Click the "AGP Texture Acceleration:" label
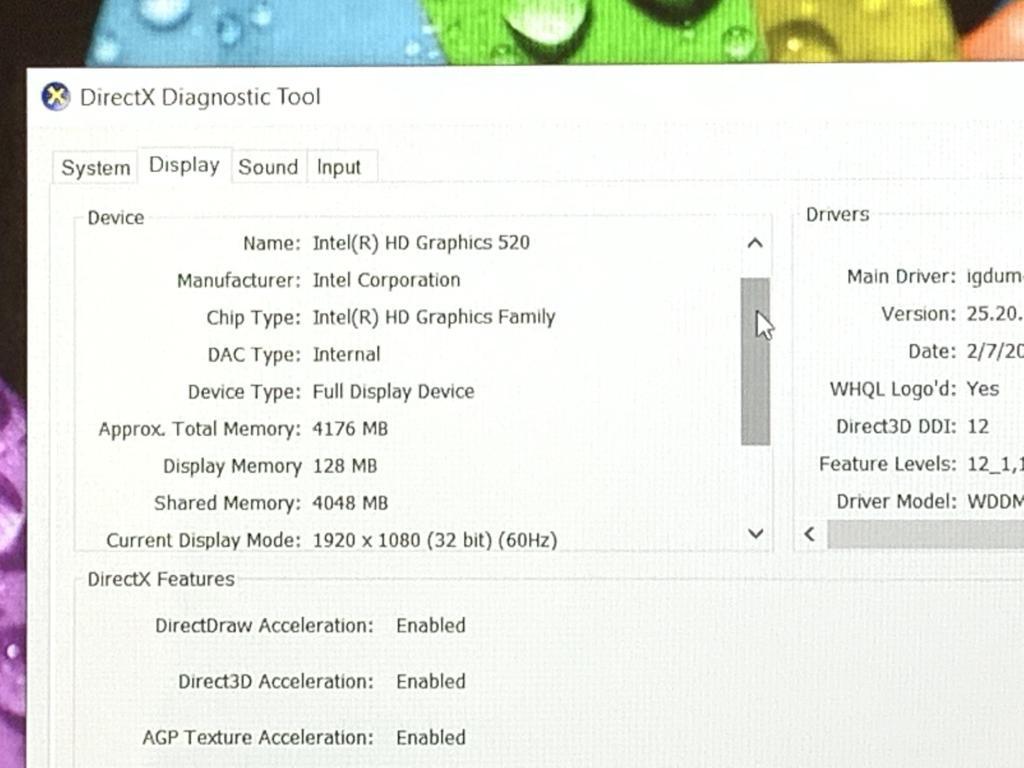This screenshot has height=768, width=1024. [x=258, y=738]
